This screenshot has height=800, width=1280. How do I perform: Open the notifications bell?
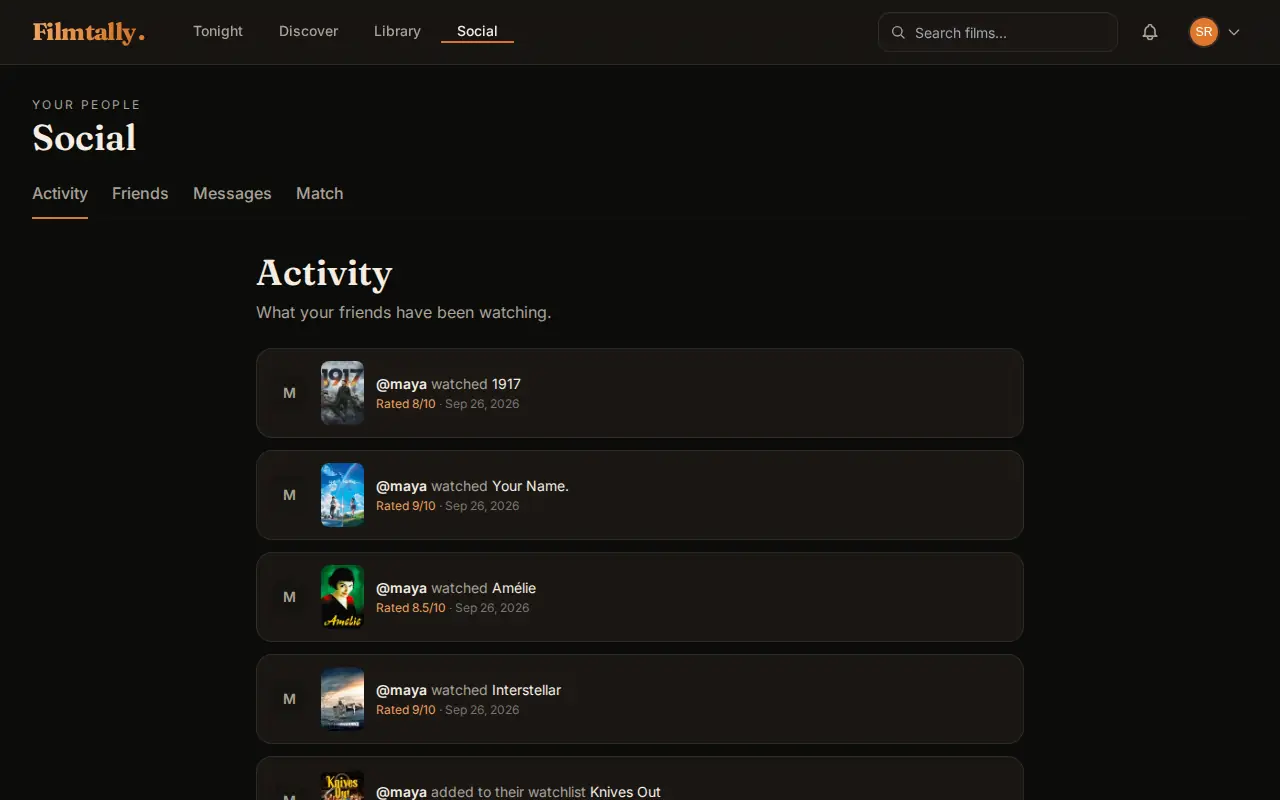1150,32
